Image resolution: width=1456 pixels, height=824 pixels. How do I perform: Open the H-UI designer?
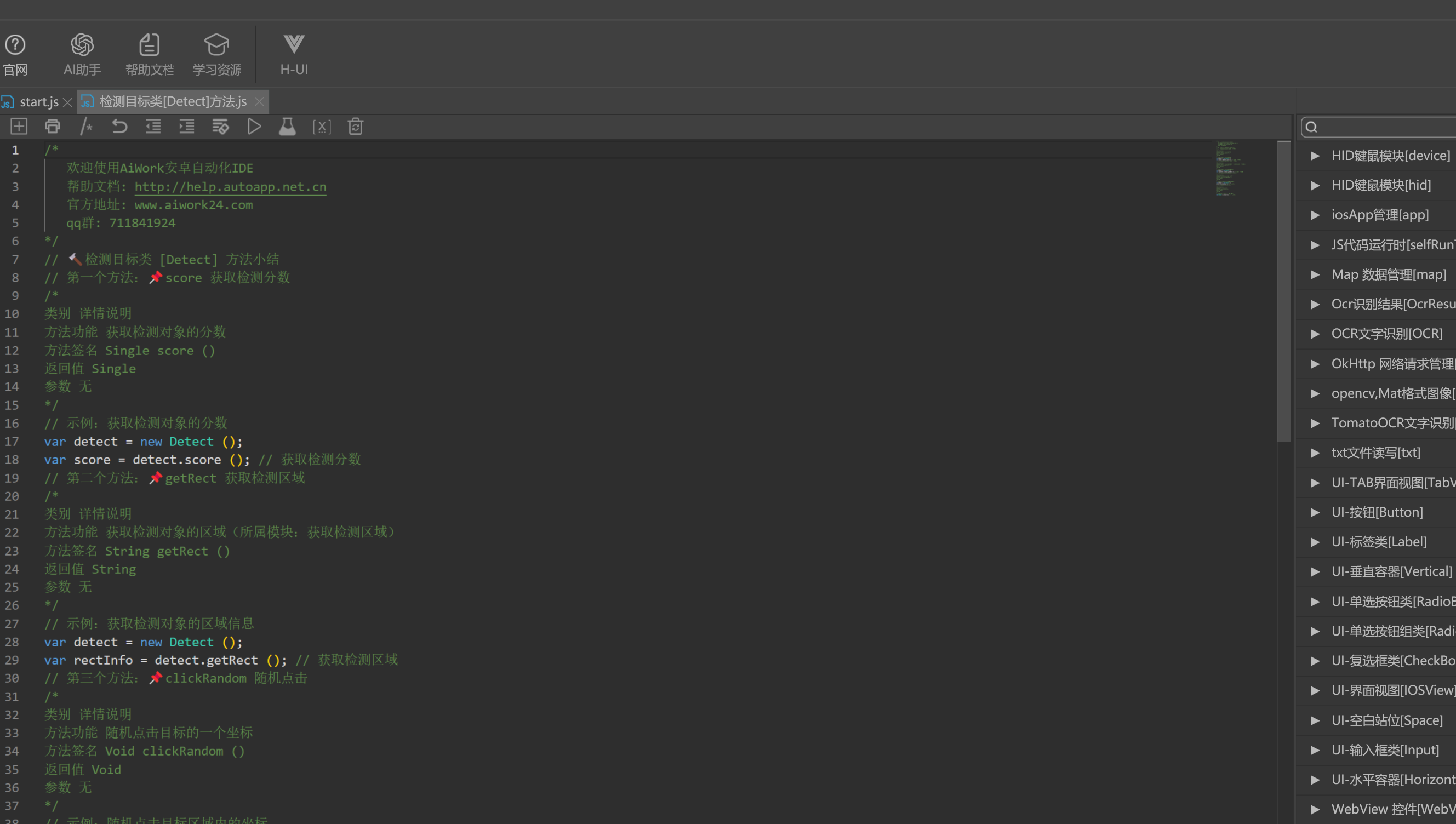(294, 54)
